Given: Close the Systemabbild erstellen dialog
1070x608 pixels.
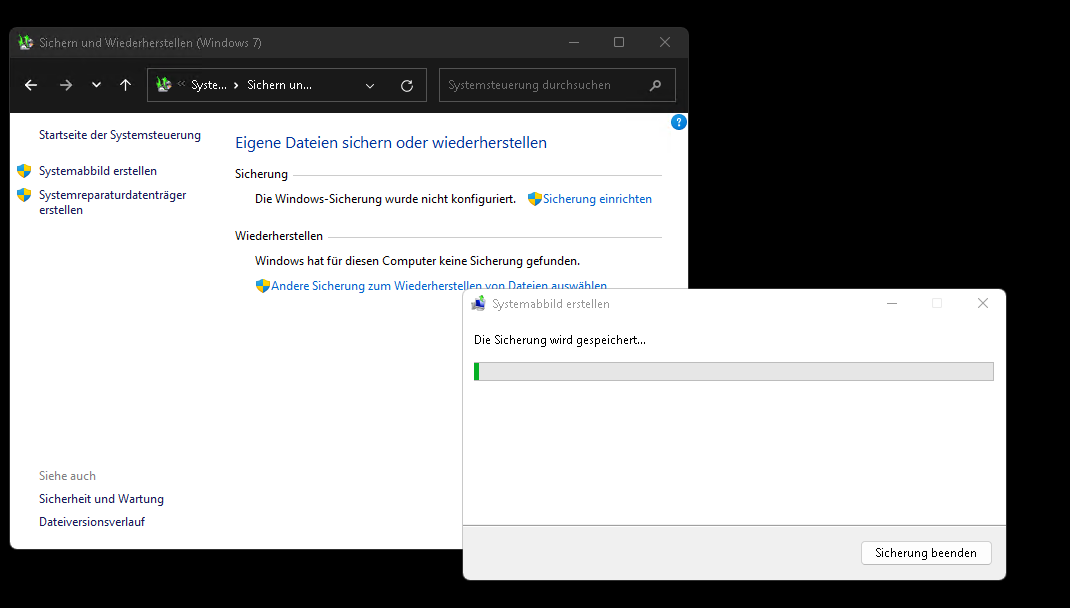Looking at the screenshot, I should coord(983,303).
